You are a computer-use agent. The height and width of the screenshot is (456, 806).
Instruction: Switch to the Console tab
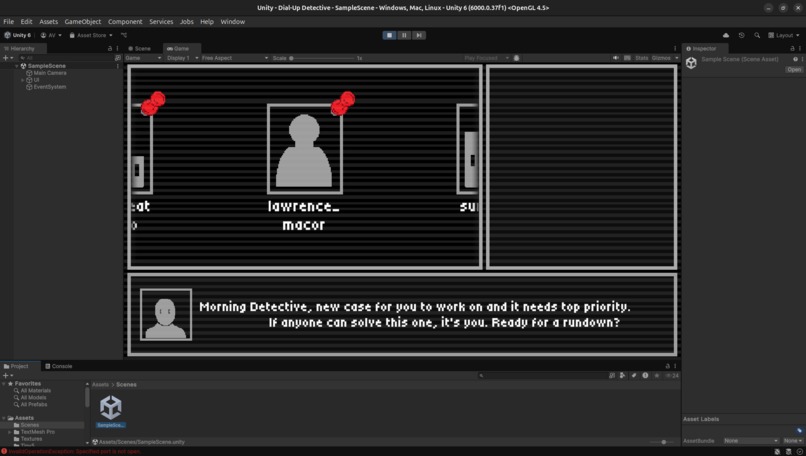[x=59, y=366]
